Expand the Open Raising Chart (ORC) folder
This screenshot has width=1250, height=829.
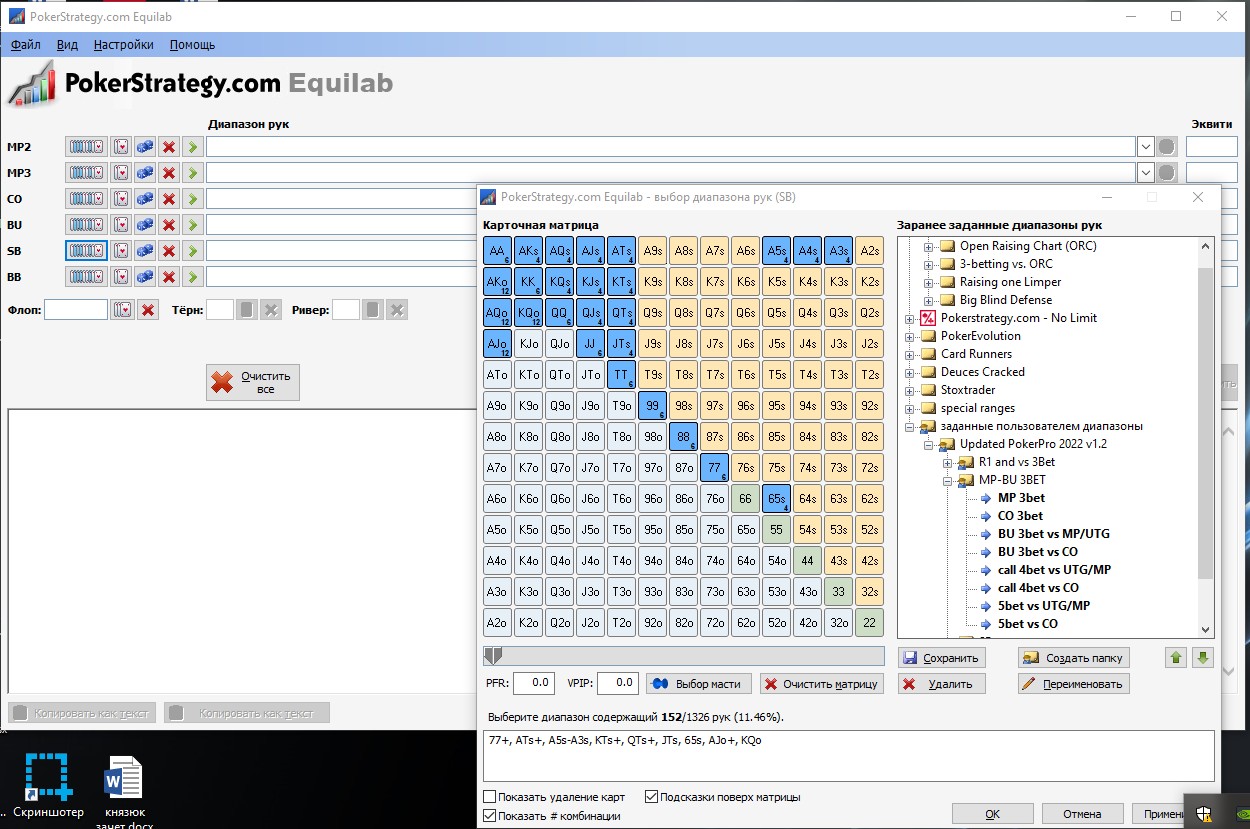pyautogui.click(x=928, y=246)
